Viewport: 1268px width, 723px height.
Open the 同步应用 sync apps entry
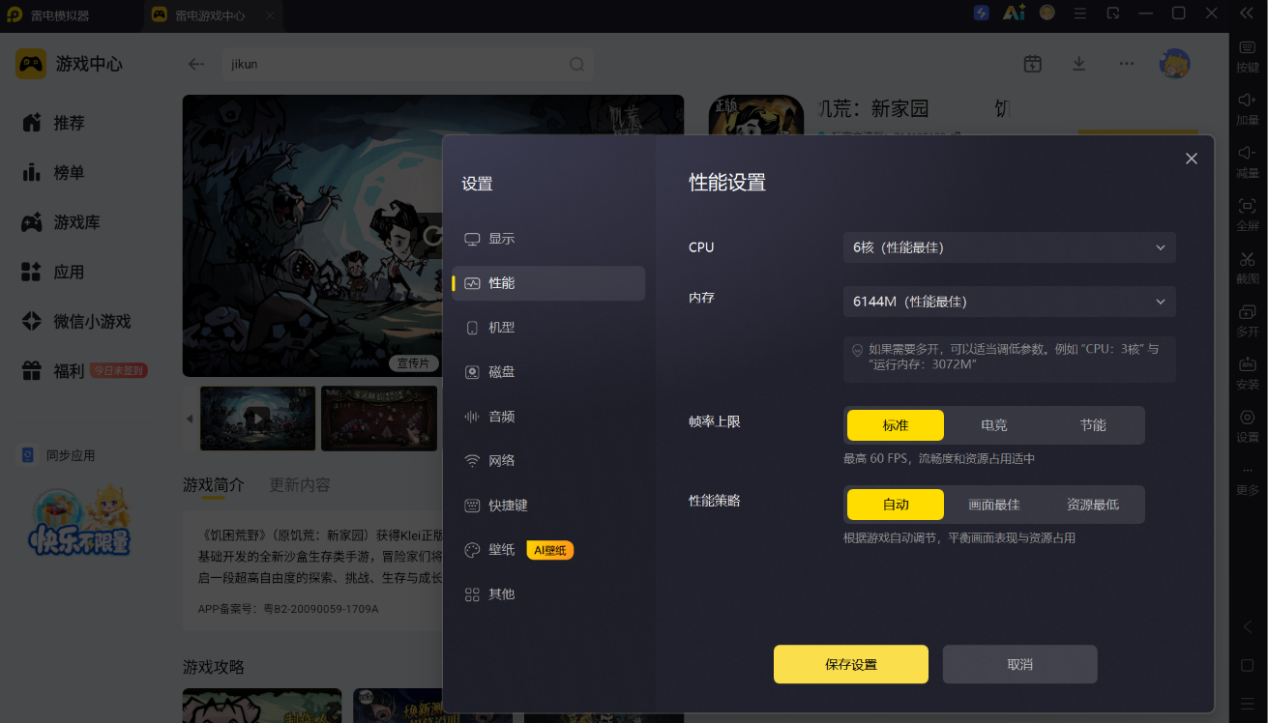(x=60, y=455)
